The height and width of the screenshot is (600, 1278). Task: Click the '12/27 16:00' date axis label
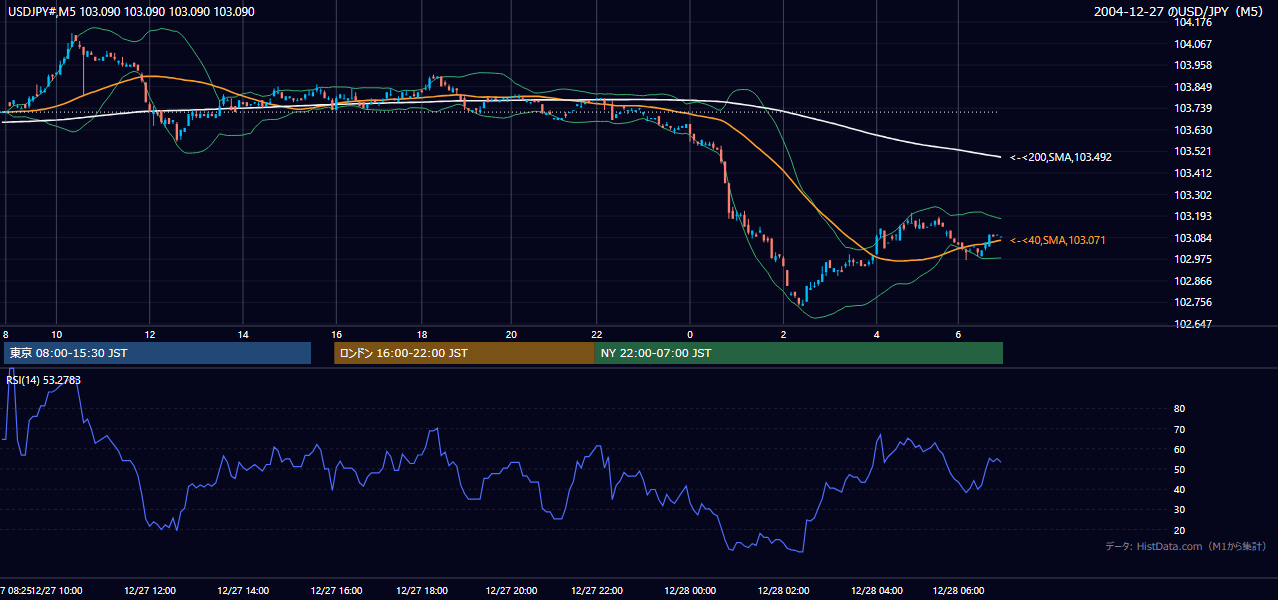pyautogui.click(x=336, y=591)
